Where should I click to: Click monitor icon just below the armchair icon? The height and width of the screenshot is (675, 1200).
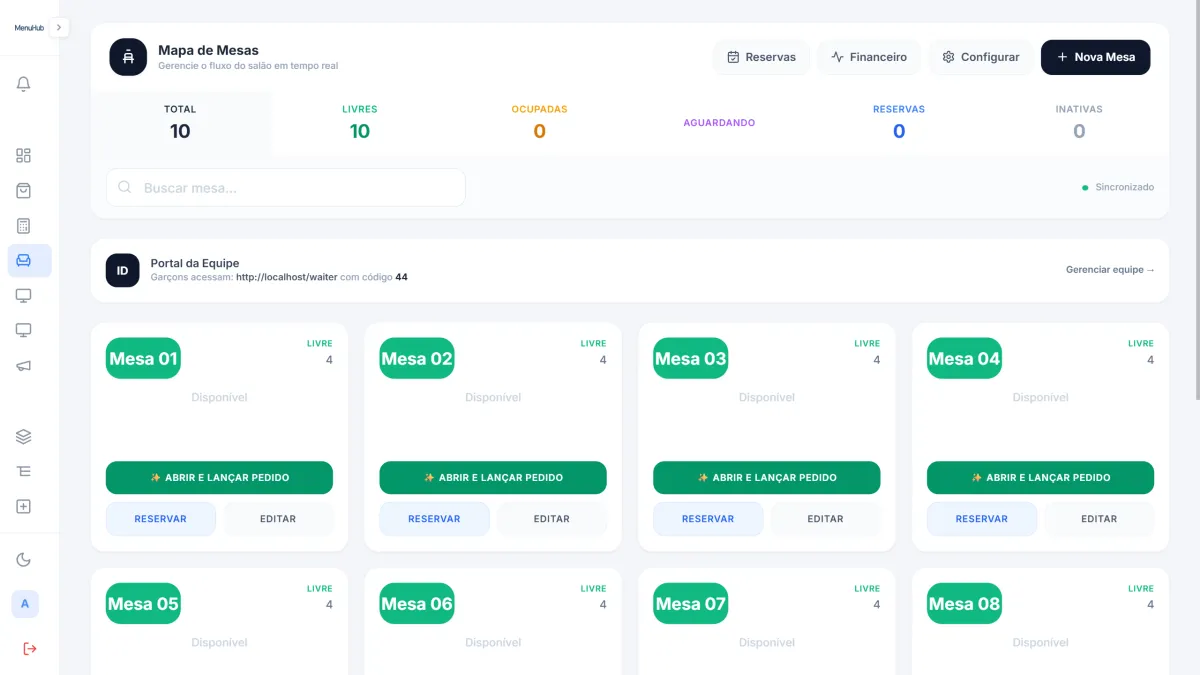tap(24, 295)
